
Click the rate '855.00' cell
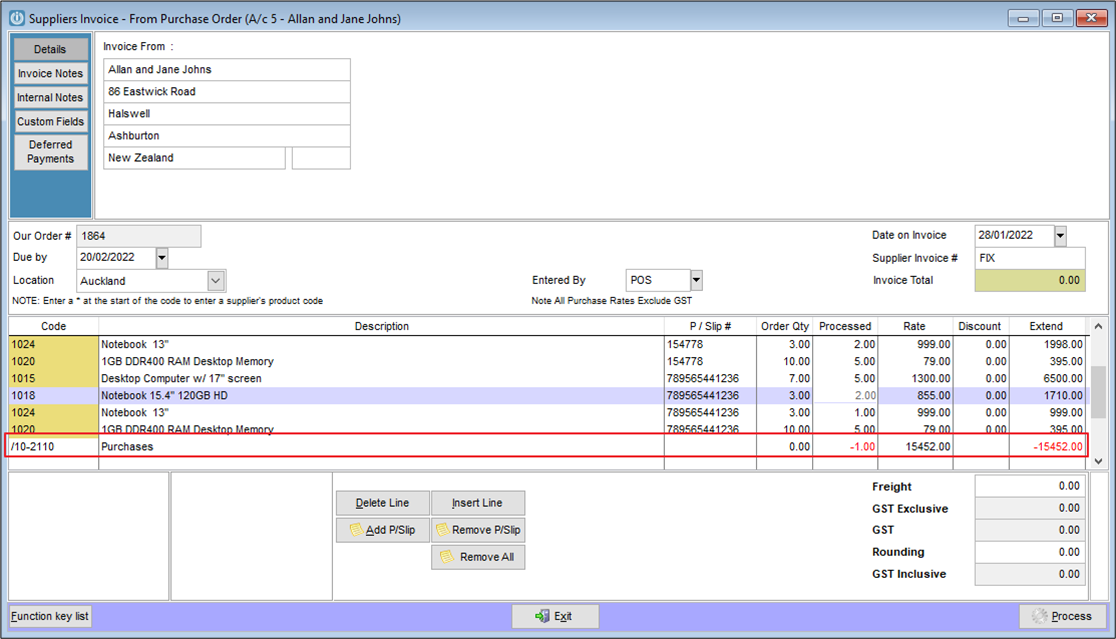point(915,396)
